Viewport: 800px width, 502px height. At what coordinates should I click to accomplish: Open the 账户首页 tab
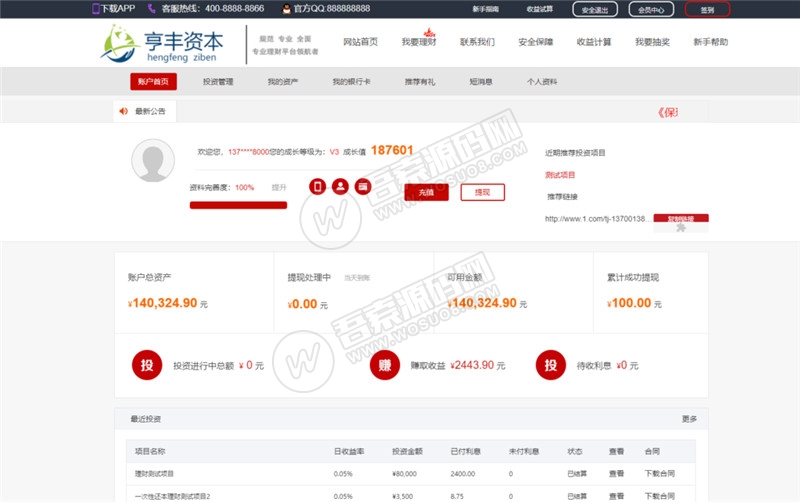tap(153, 81)
